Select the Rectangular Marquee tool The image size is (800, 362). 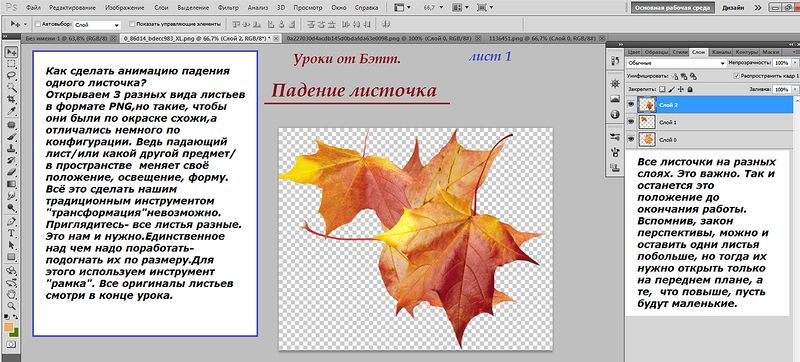[11, 64]
